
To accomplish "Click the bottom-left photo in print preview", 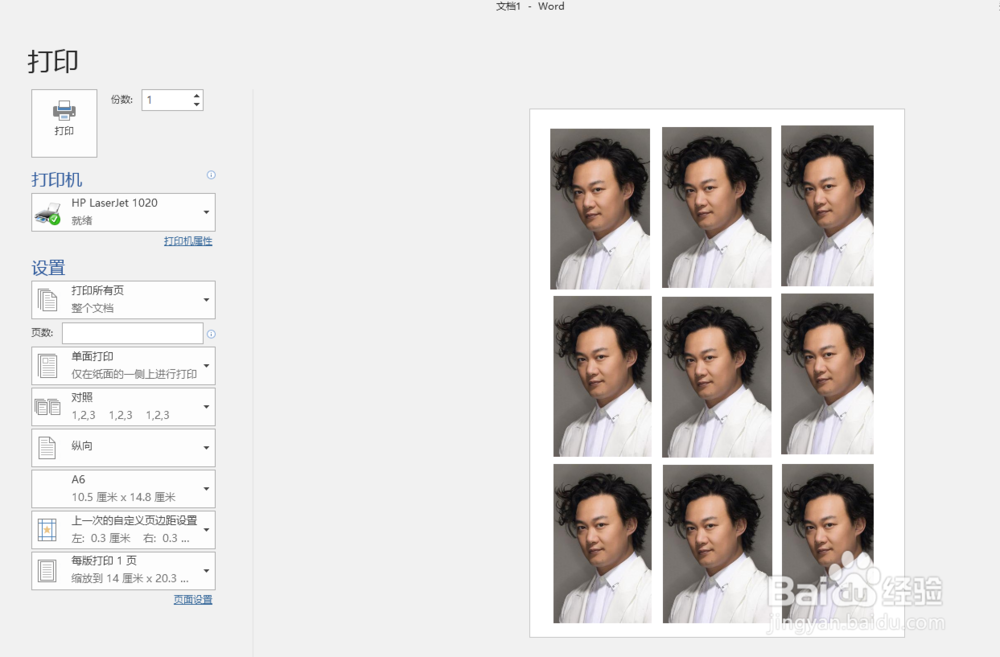I will (x=603, y=543).
